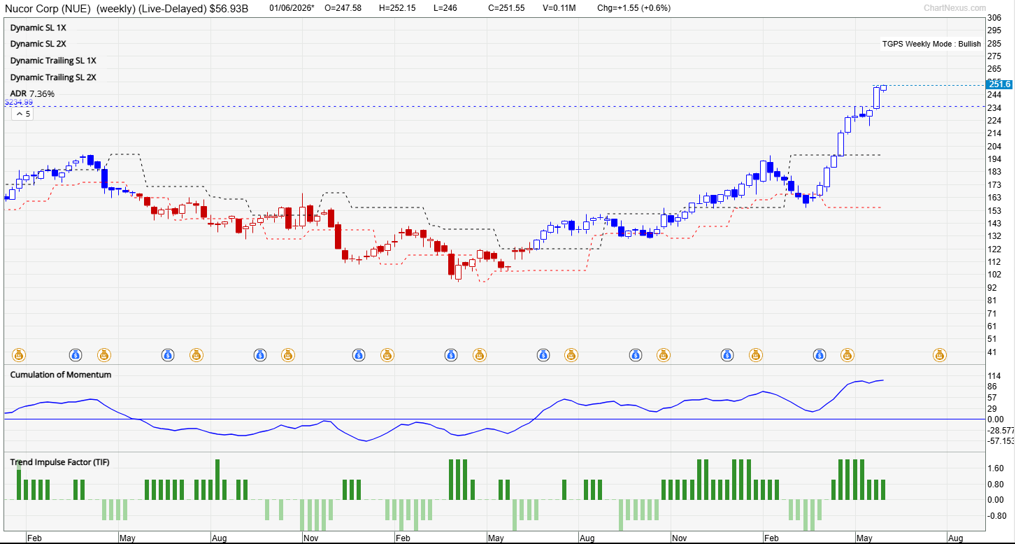The width and height of the screenshot is (1015, 544).
Task: Select the Dynamic Trailing SL 1X label
Action: pyautogui.click(x=53, y=60)
